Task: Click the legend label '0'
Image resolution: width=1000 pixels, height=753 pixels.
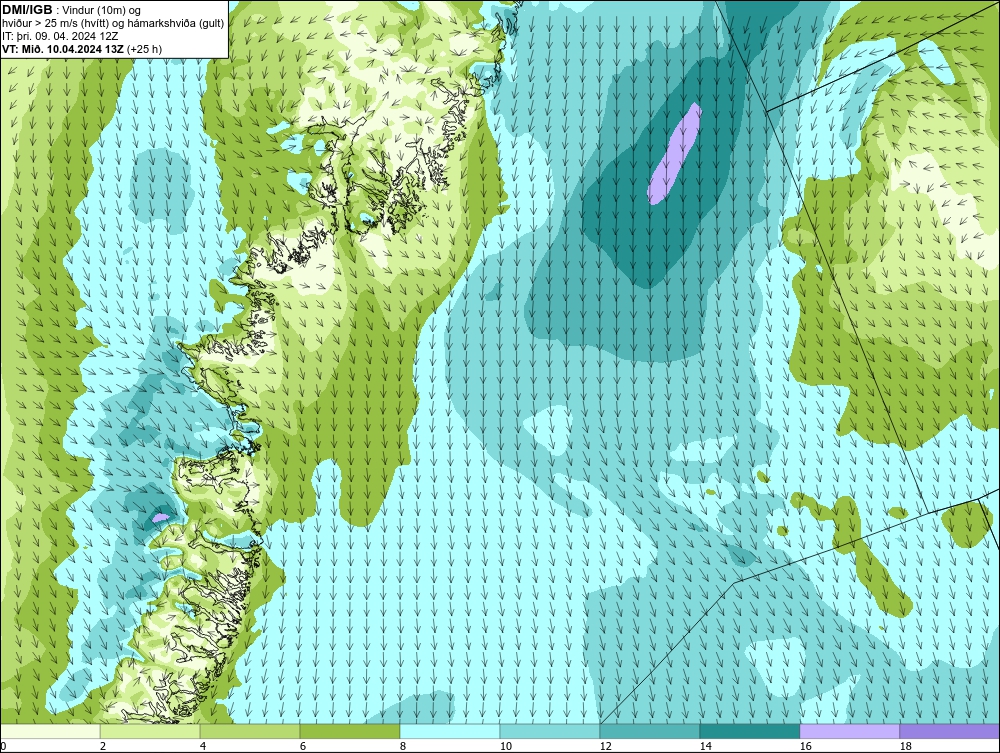Action: coord(3,746)
